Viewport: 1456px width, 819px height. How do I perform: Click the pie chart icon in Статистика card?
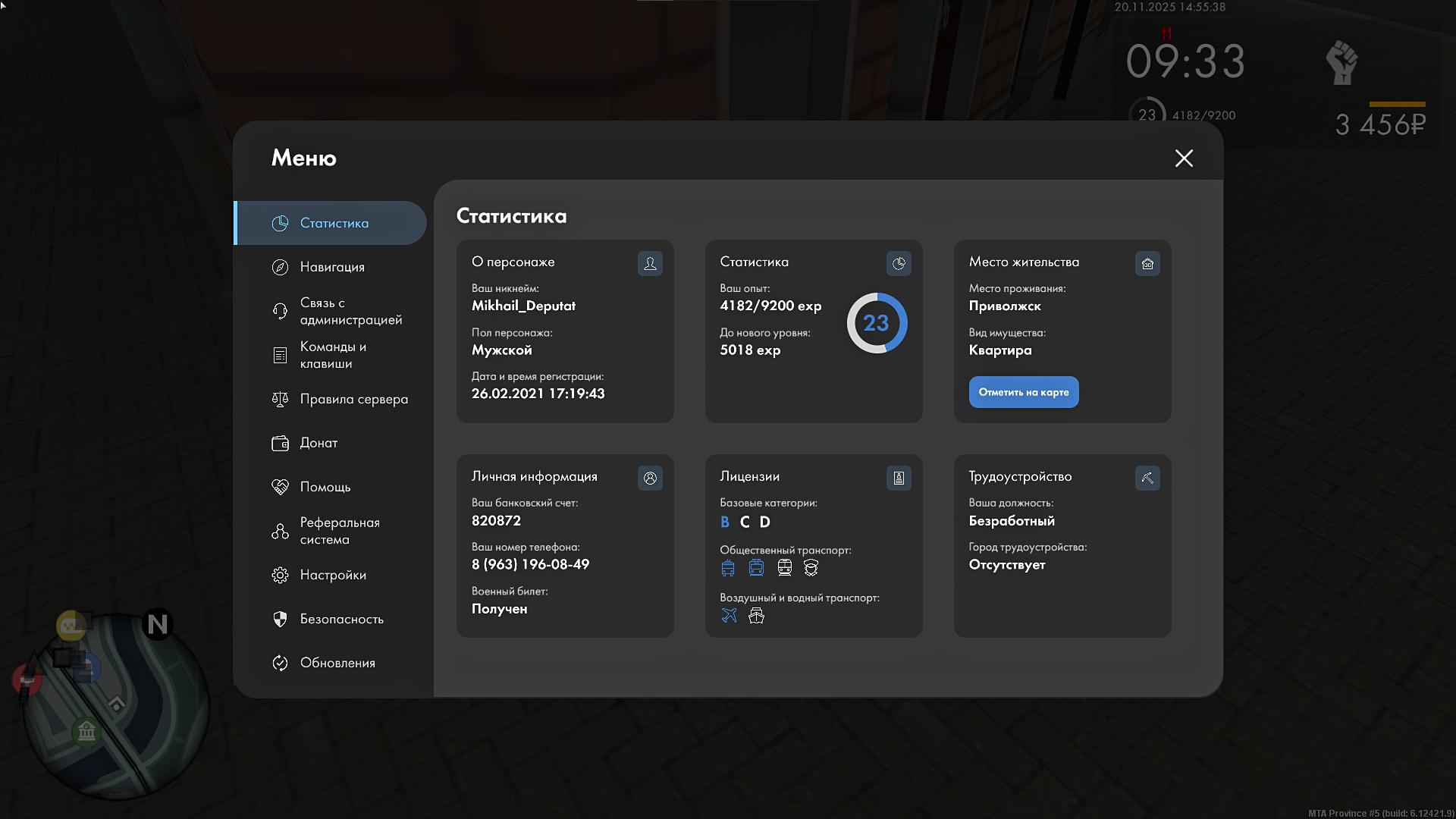[x=899, y=263]
